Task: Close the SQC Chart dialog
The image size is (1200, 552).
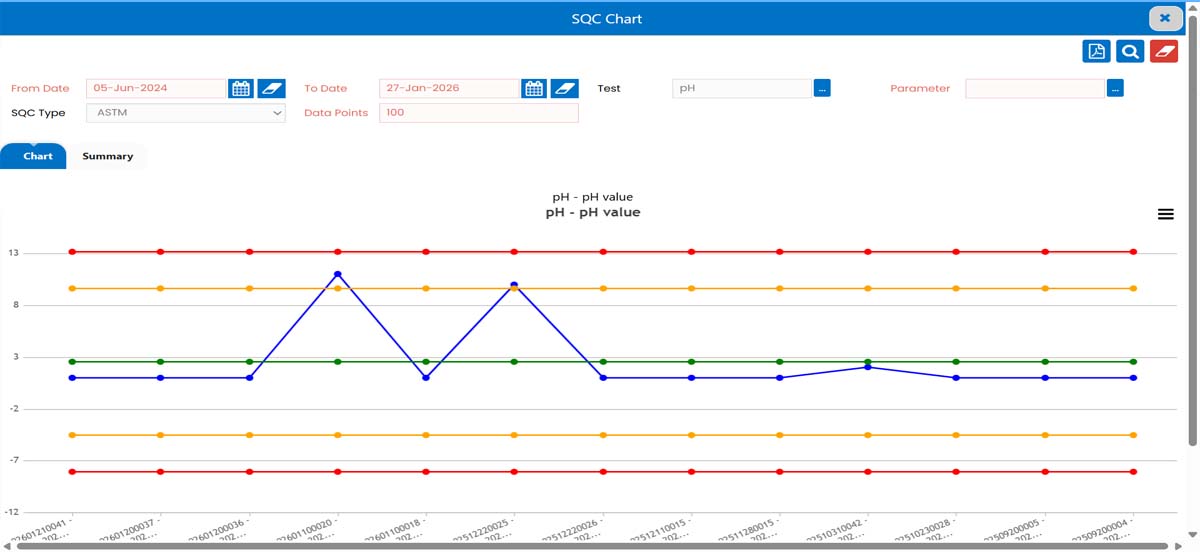Action: (x=1165, y=18)
